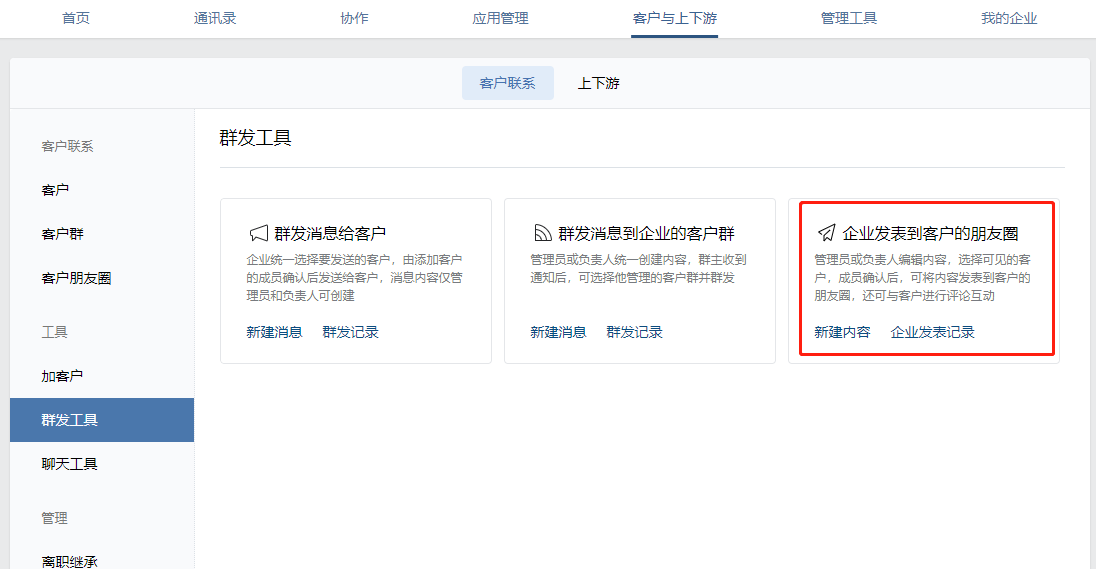This screenshot has width=1096, height=569.
Task: Click the description text starting 企业统一选择要发送的客户
Action: (x=354, y=278)
